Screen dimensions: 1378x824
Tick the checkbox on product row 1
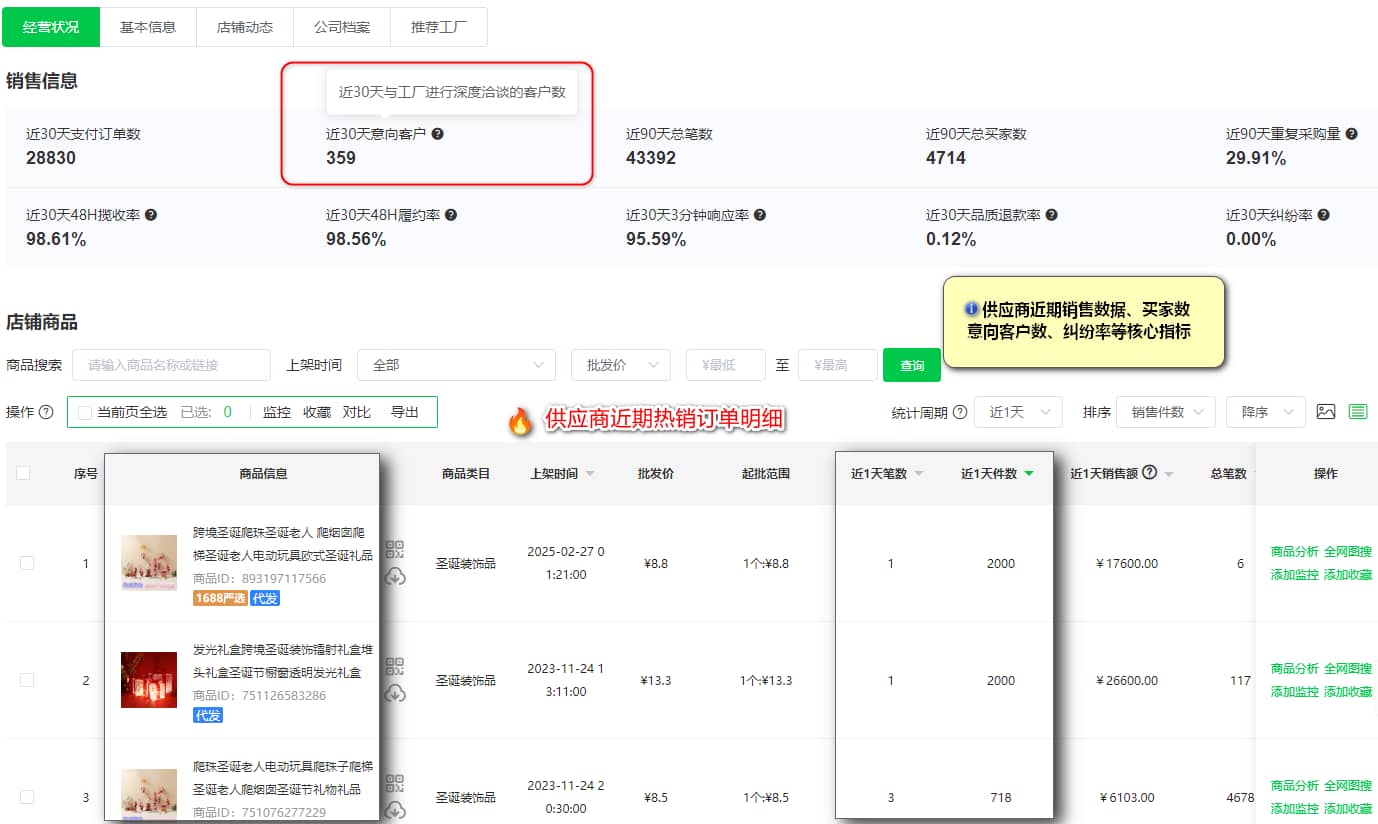tap(27, 563)
